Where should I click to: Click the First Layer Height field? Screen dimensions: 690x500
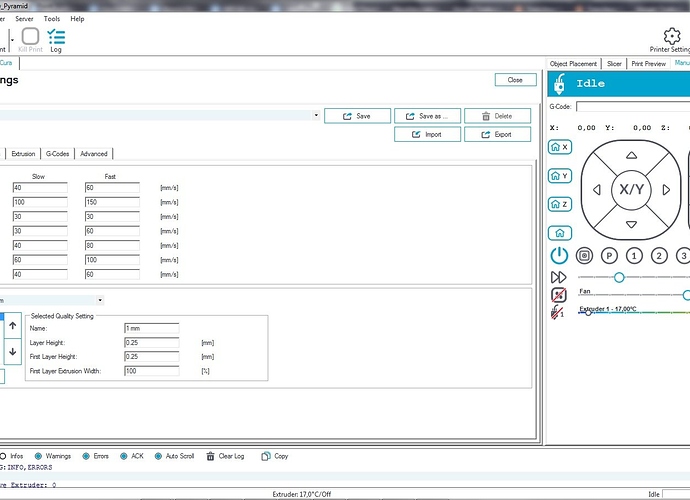152,357
